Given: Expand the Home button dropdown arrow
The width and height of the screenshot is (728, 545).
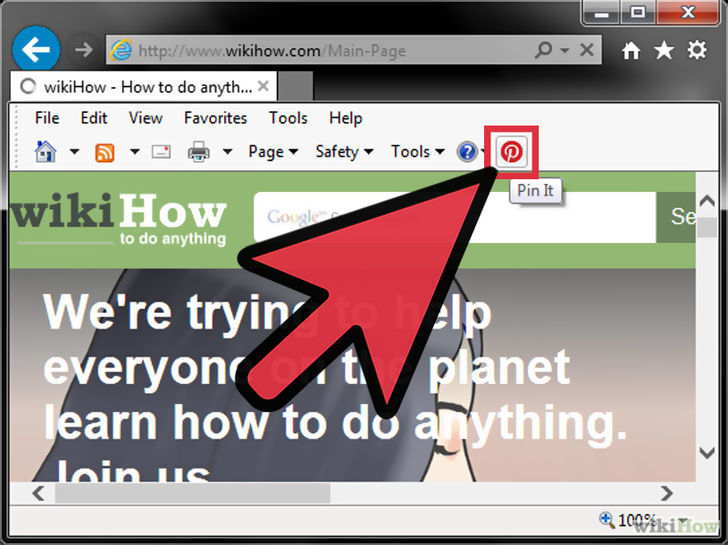Looking at the screenshot, I should pos(74,151).
